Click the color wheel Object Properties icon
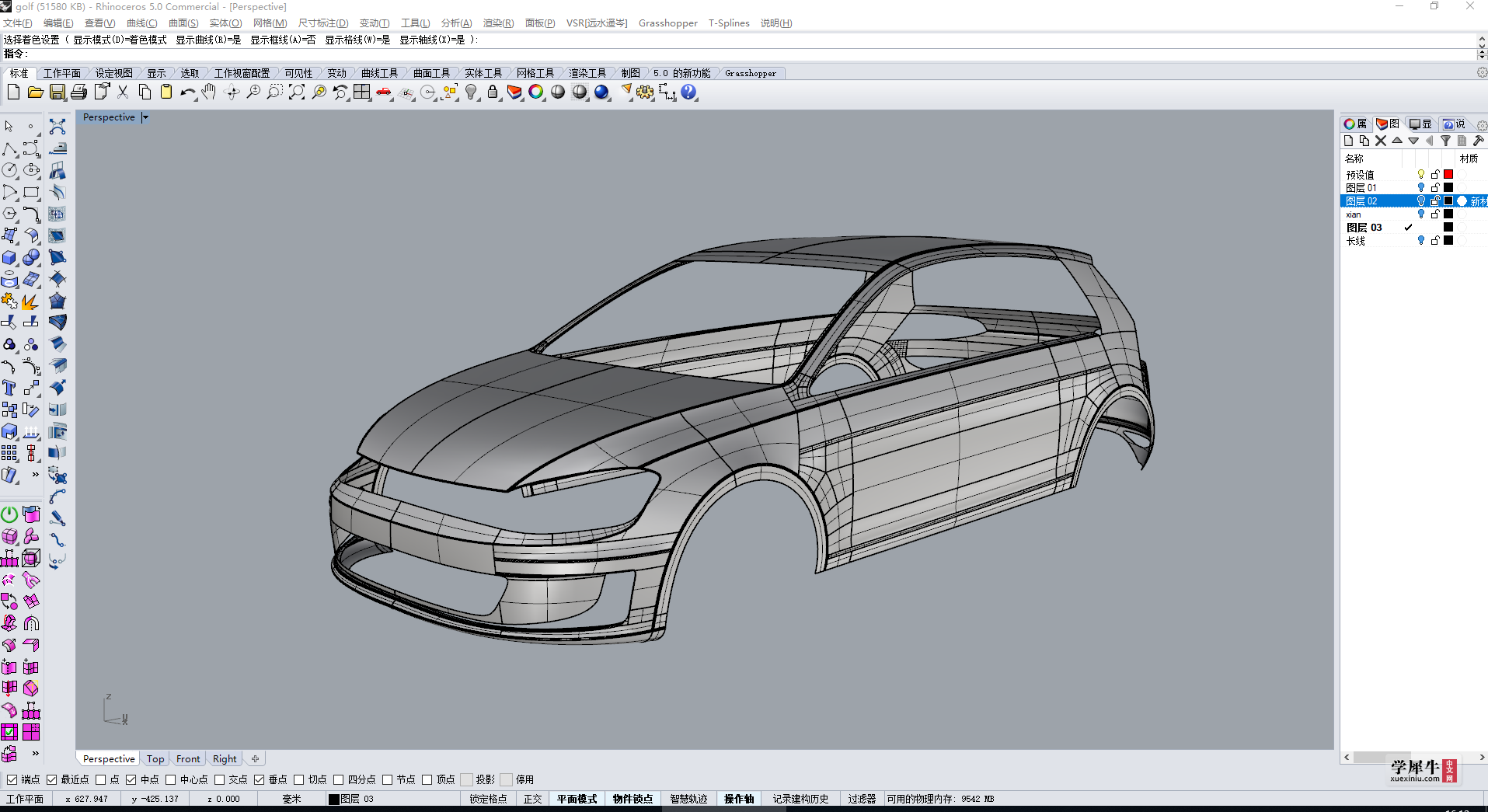The height and width of the screenshot is (812, 1488). click(x=536, y=92)
